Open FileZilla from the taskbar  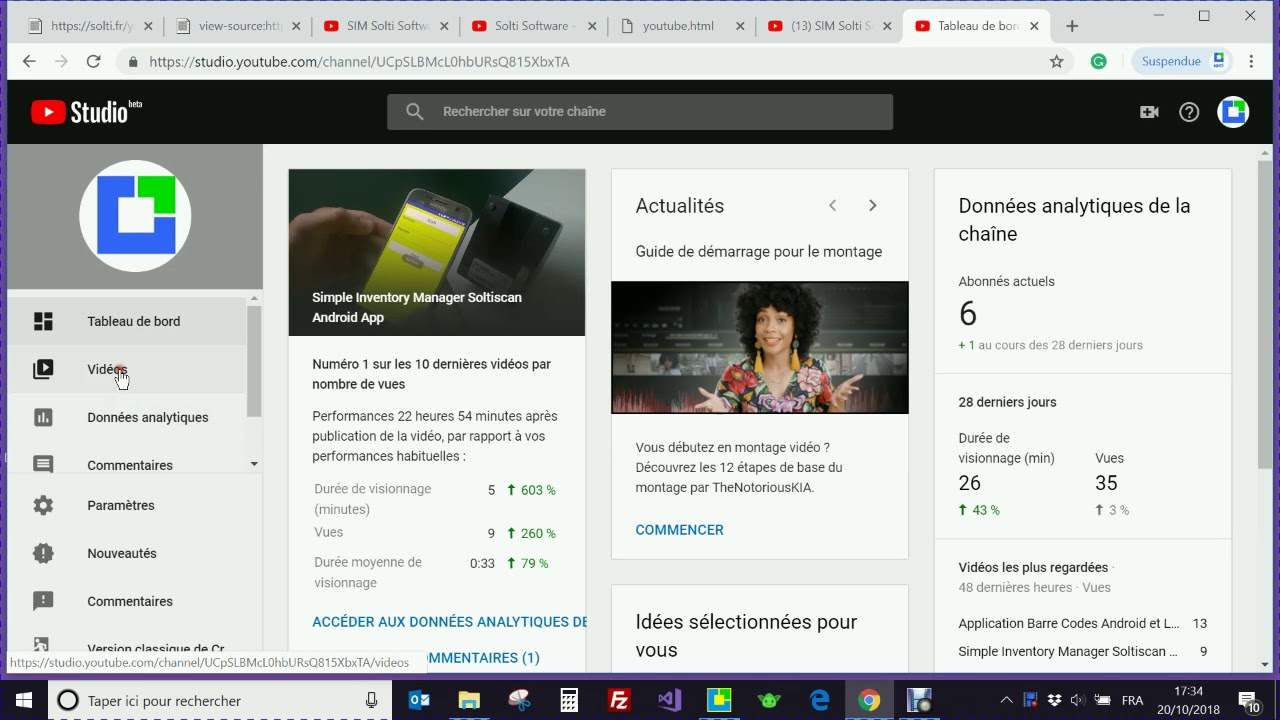coord(619,700)
